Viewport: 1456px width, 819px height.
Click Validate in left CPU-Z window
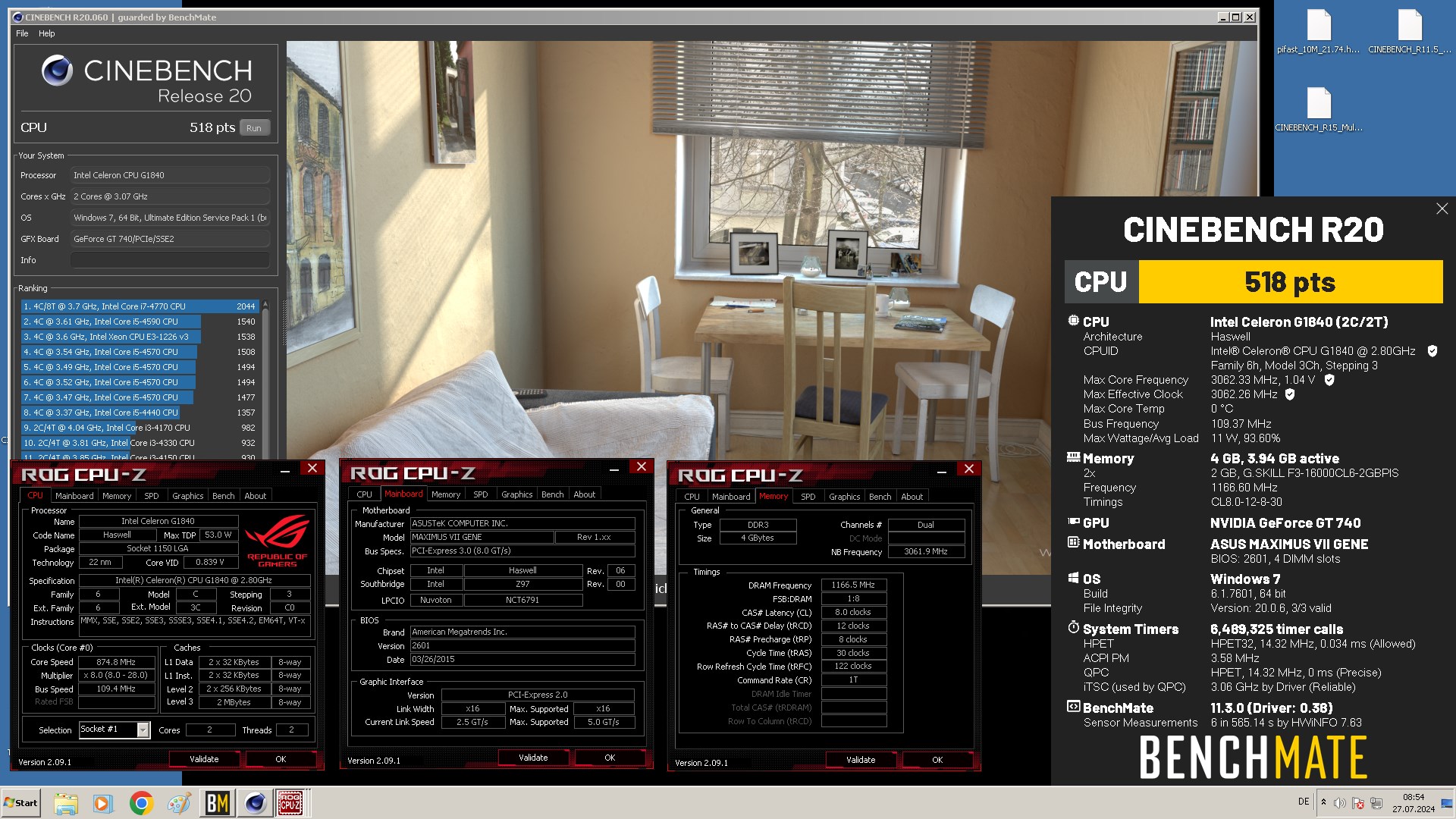tap(204, 759)
